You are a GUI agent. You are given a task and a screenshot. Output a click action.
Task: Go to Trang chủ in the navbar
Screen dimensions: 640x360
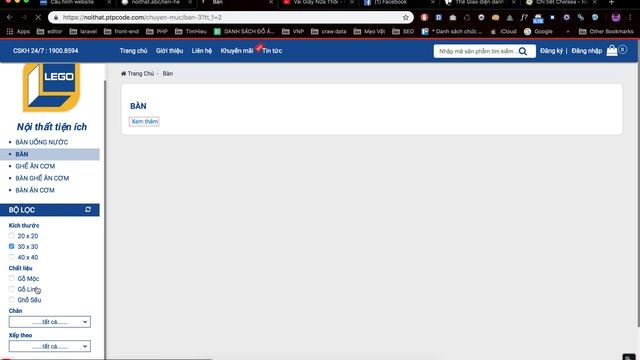pos(133,51)
